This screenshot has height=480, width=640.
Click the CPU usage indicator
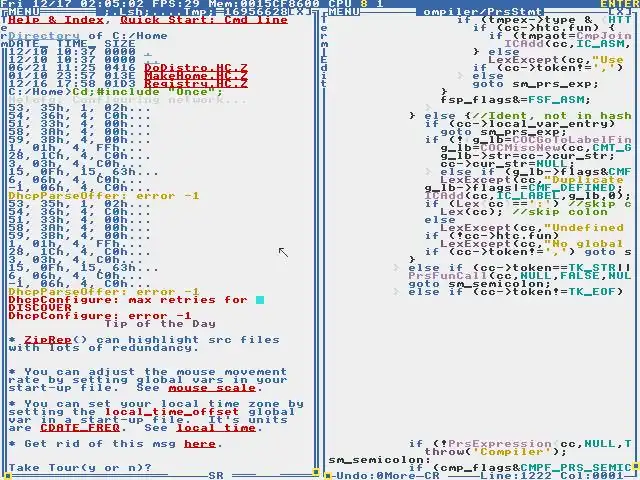(356, 4)
